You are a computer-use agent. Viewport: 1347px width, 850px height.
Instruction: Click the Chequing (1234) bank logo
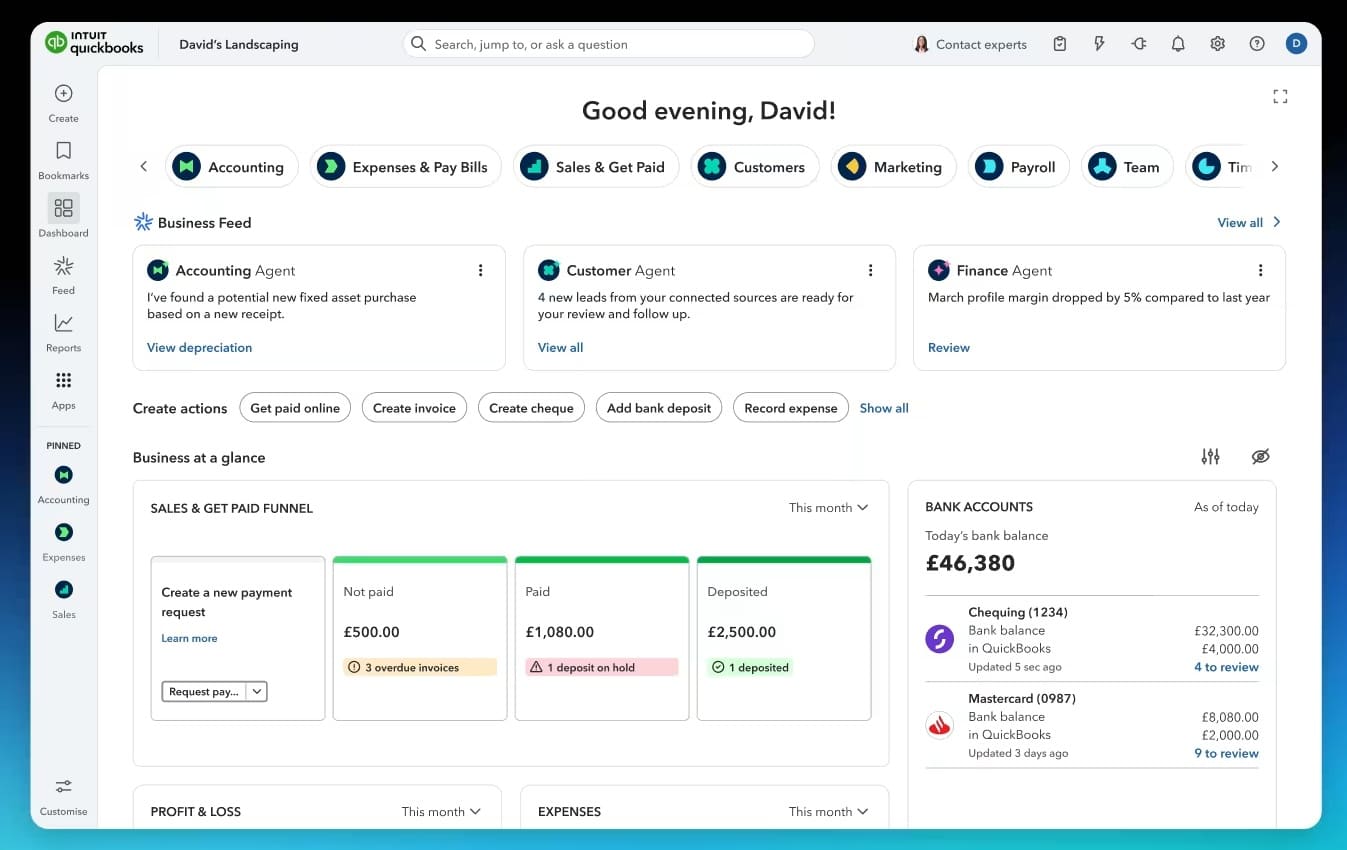pyautogui.click(x=939, y=639)
